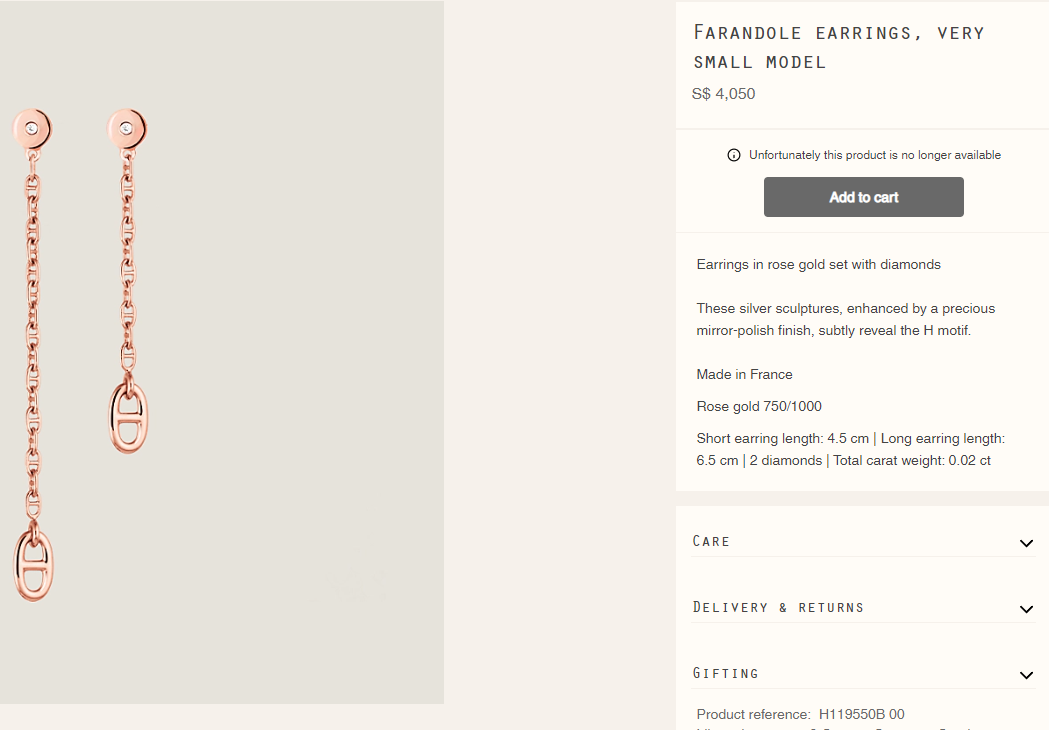Click the Farandole earrings product title

click(x=838, y=46)
